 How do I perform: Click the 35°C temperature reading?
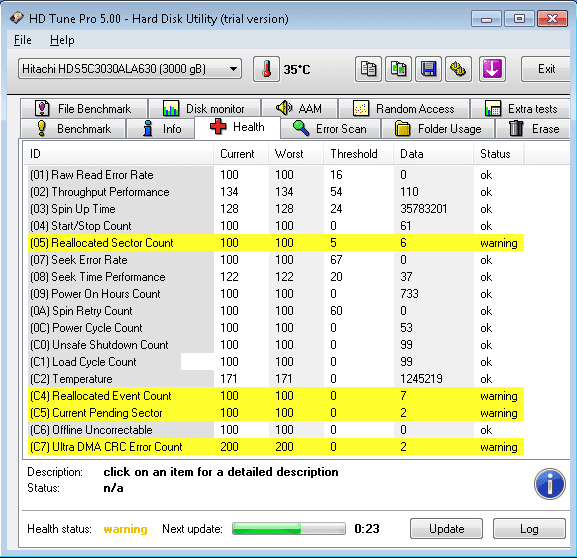(x=297, y=69)
